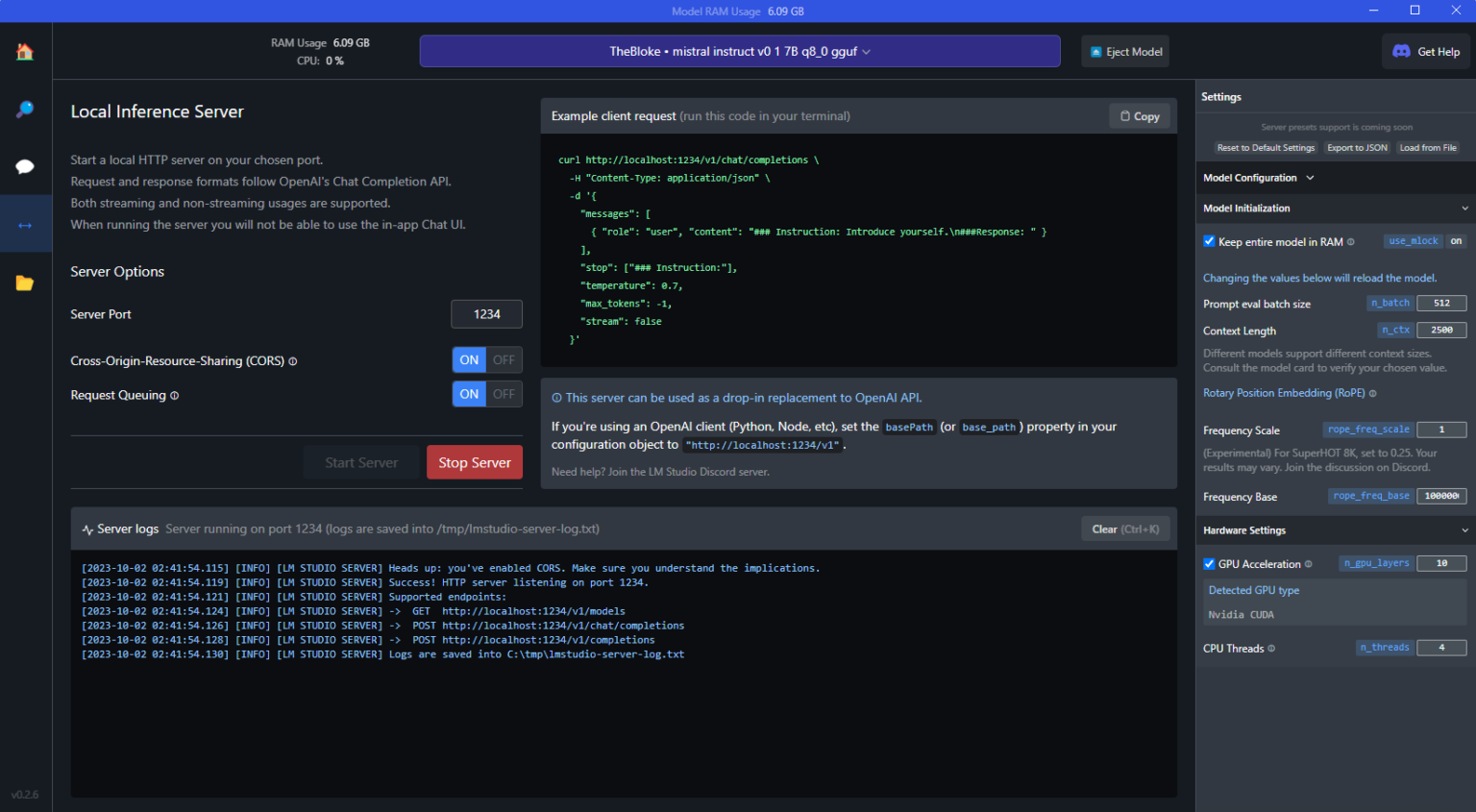Click 'Need help? Join the LM Studio Discord server'
Viewport: 1476px width, 812px height.
660,472
